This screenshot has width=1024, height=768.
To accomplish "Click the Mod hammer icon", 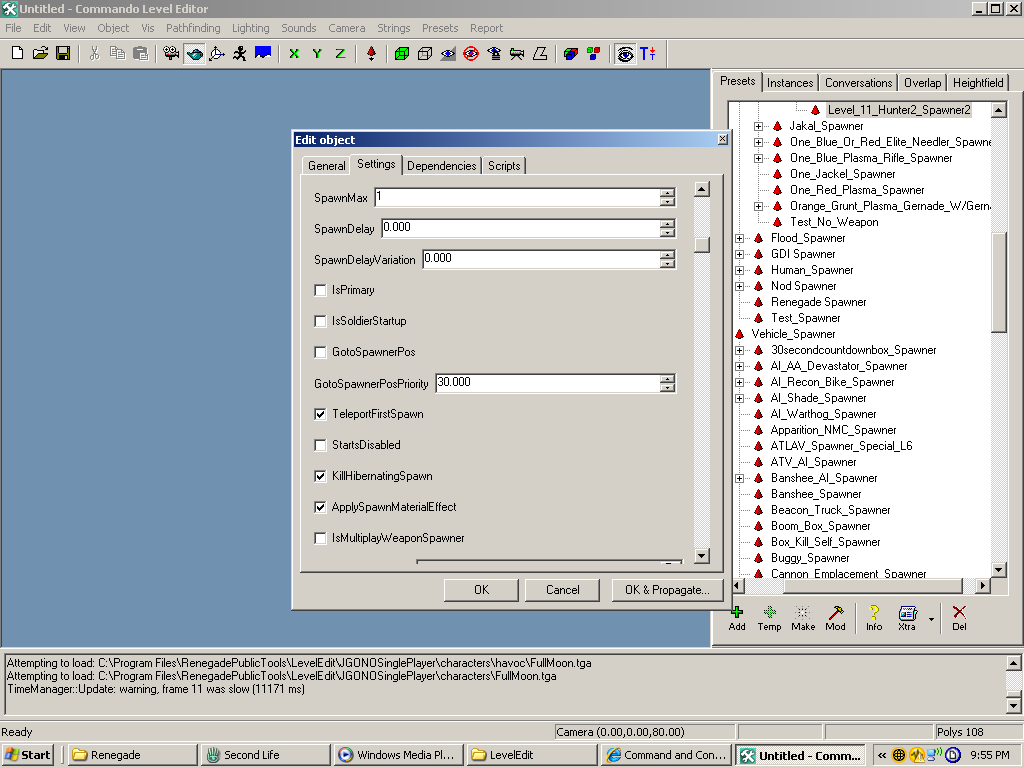I will coord(835,613).
